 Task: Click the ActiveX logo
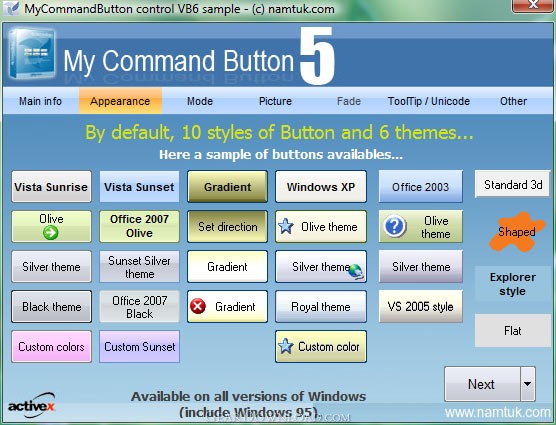tap(32, 405)
